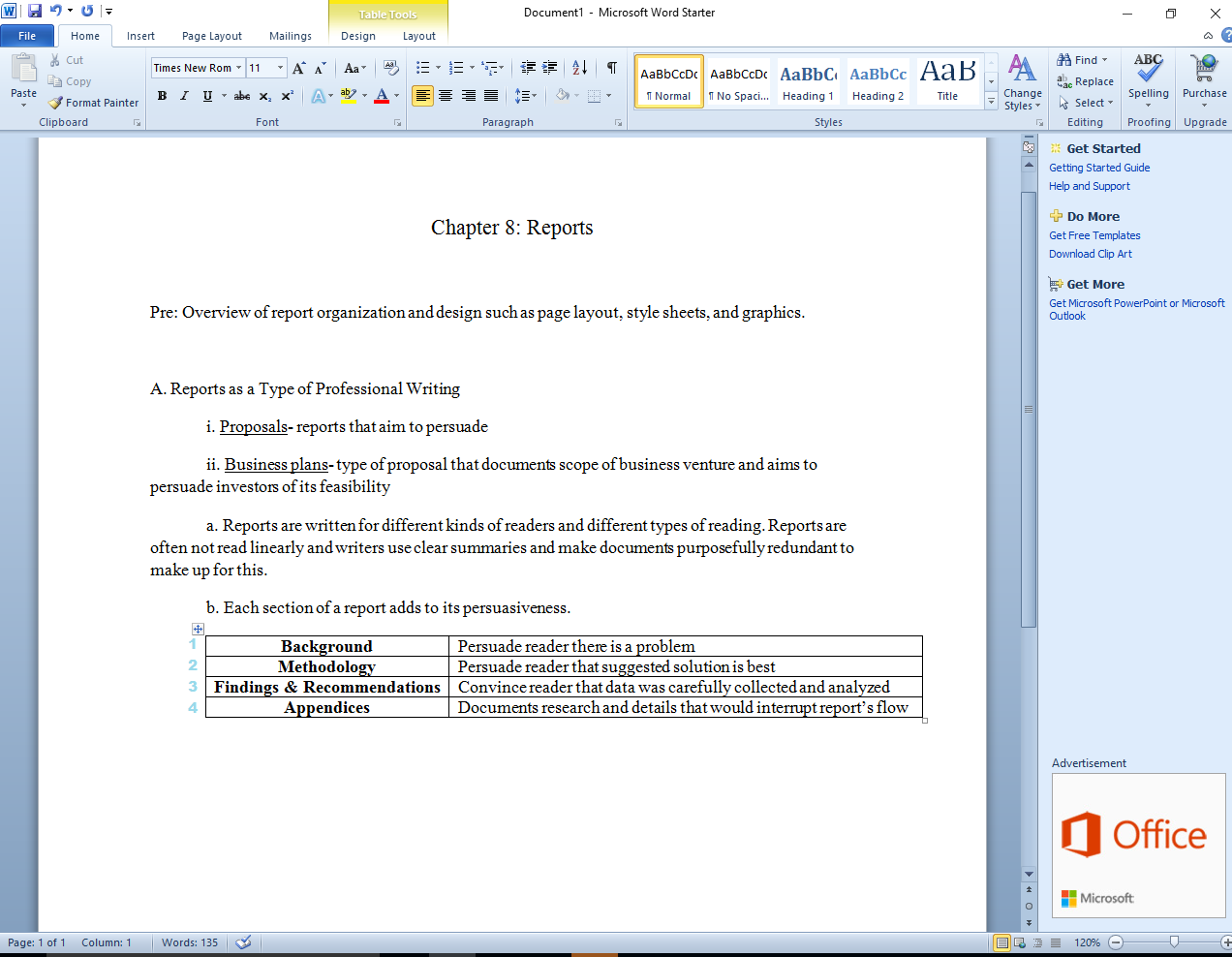Click the Subscript icon
This screenshot has width=1232, height=957.
(263, 95)
